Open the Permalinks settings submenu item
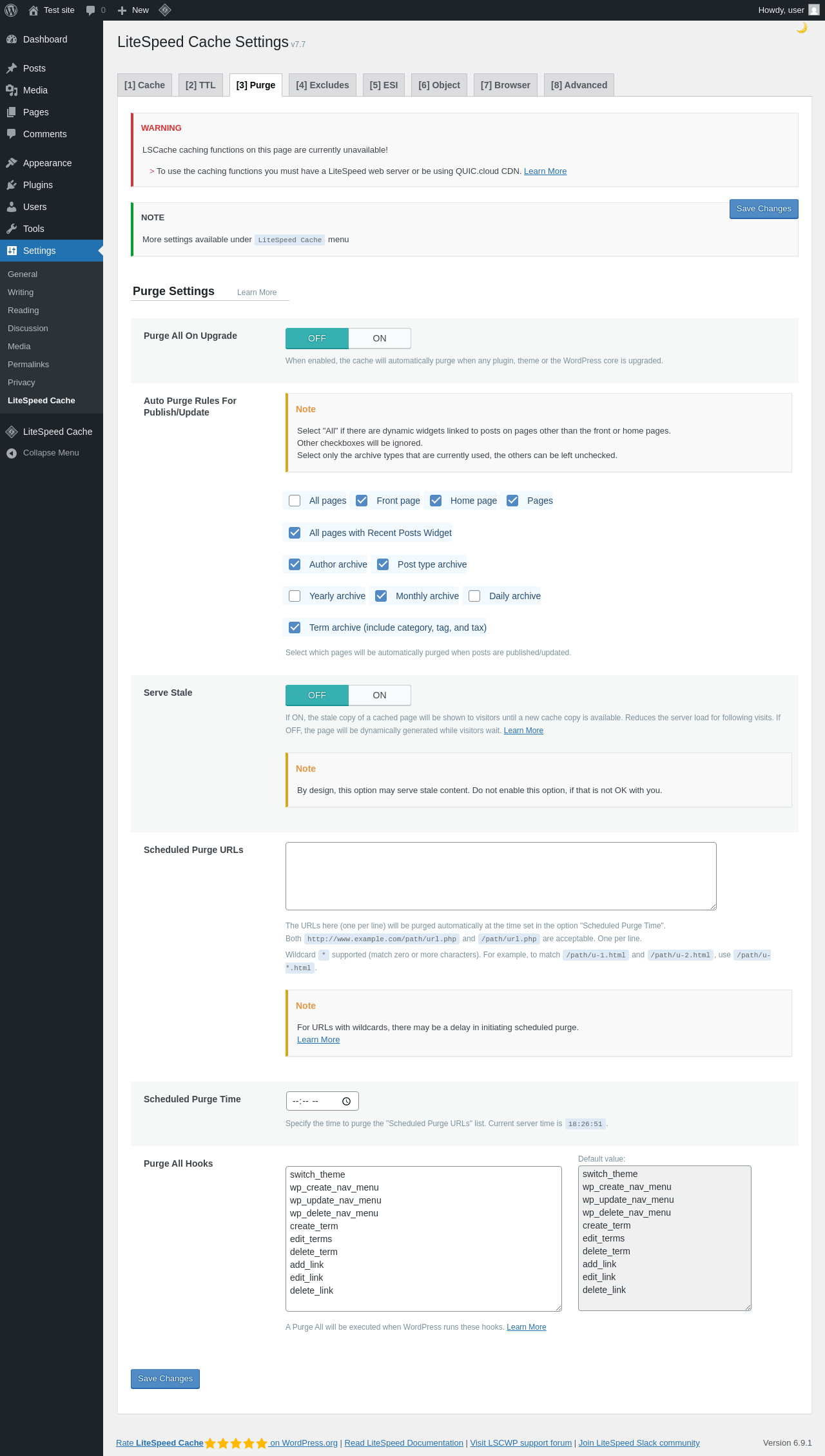 point(28,365)
